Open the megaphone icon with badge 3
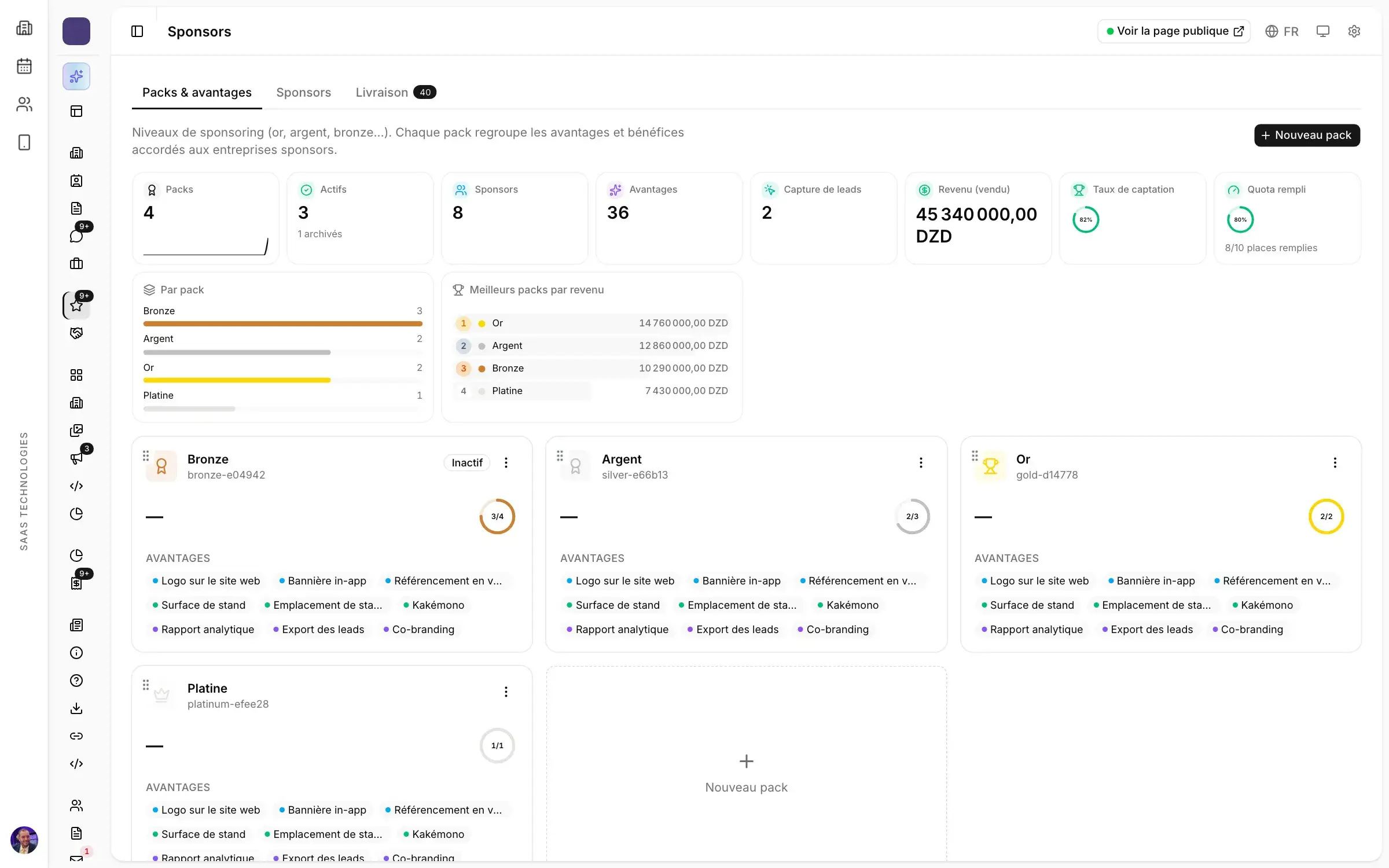The height and width of the screenshot is (868, 1389). (76, 458)
